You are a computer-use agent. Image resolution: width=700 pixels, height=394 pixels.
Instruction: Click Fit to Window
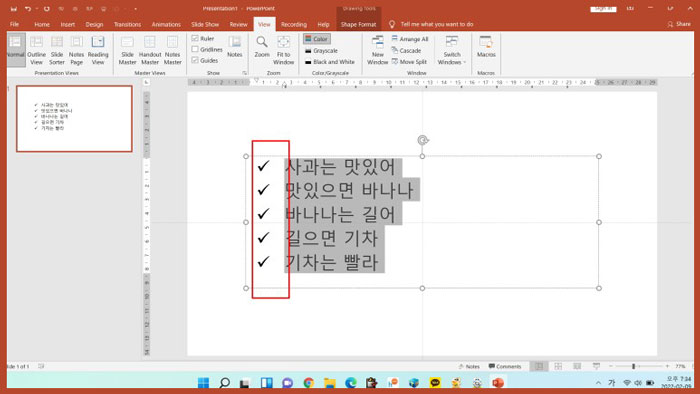coord(283,50)
